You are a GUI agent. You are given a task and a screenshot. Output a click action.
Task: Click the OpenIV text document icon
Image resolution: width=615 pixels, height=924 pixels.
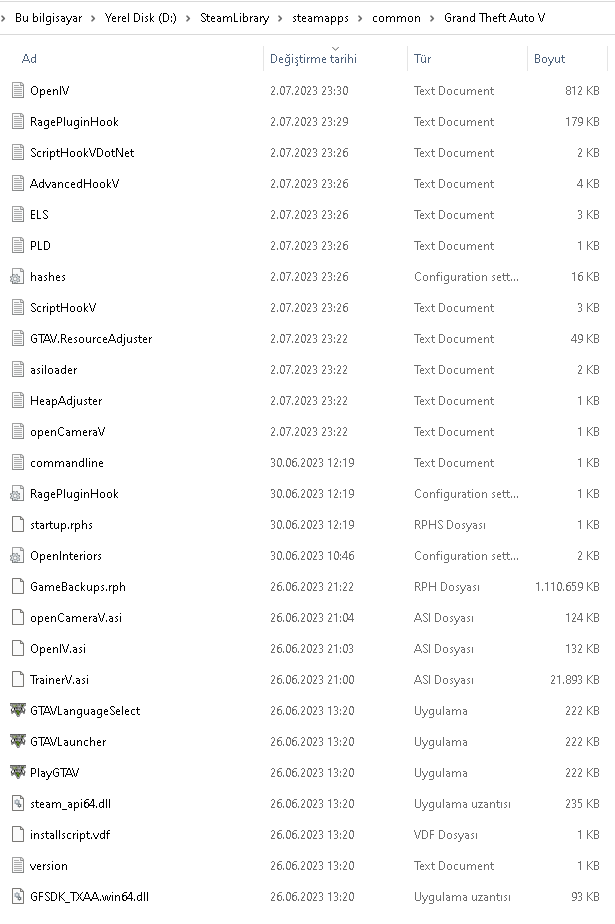[16, 91]
